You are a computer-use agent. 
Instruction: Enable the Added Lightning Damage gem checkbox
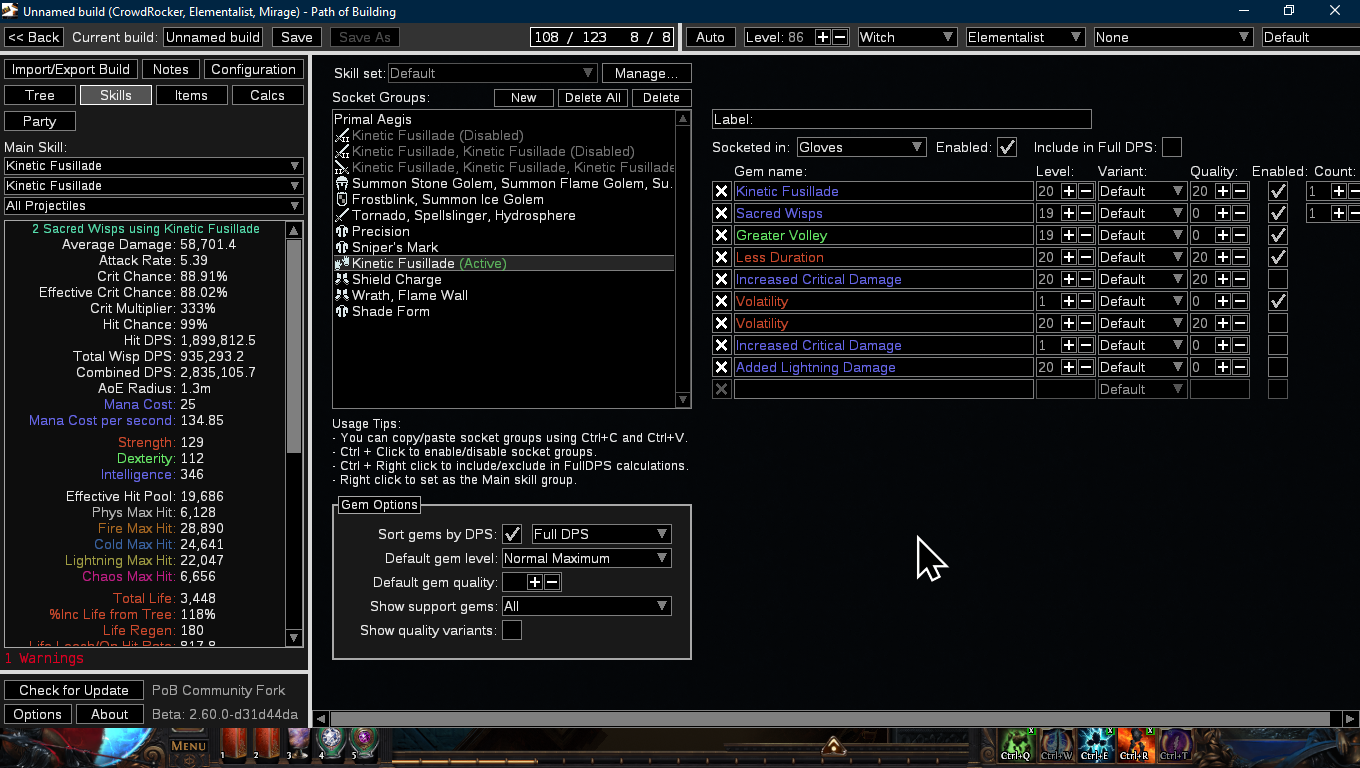click(x=1278, y=367)
